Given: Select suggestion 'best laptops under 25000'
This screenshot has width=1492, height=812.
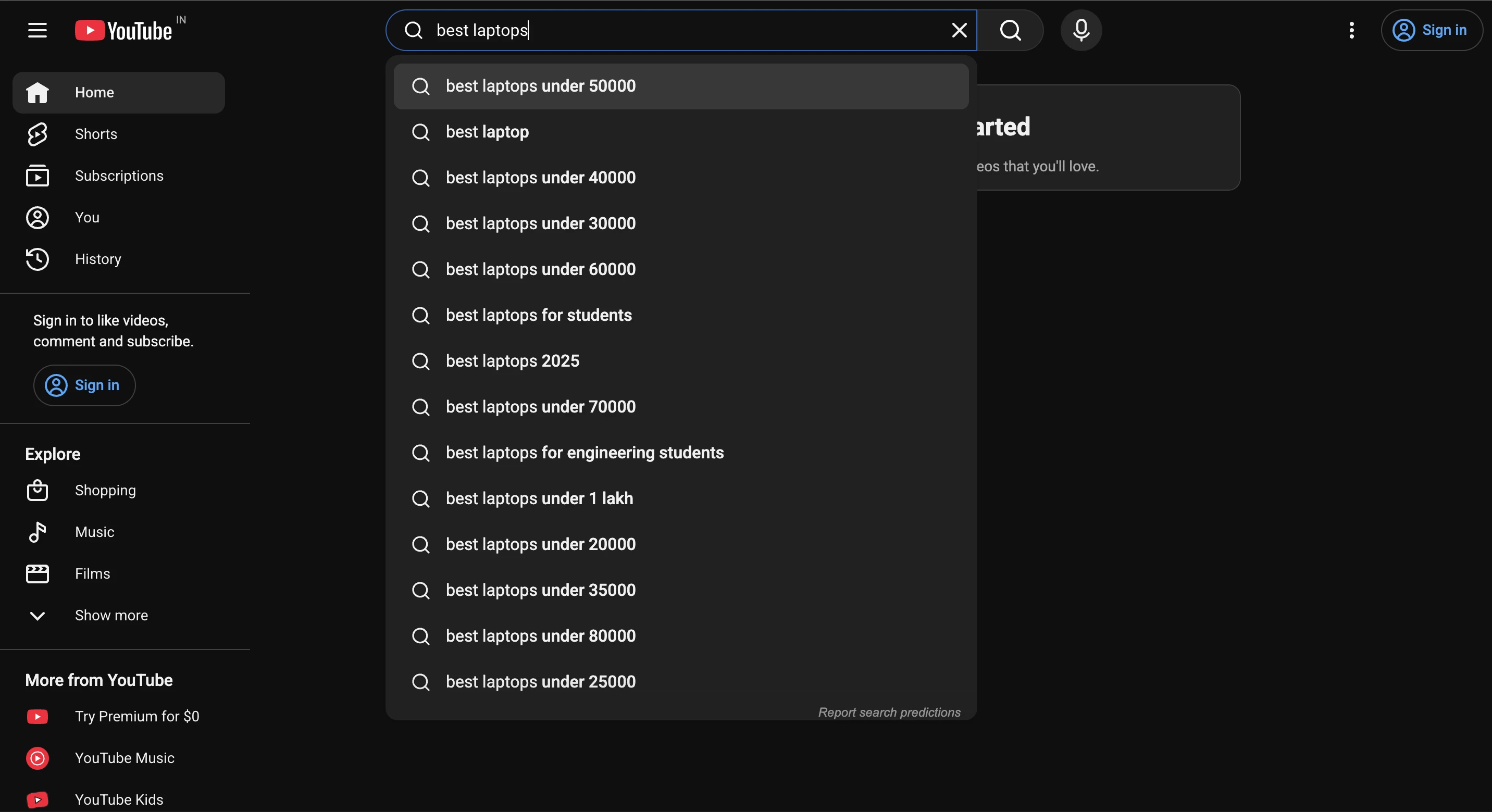Looking at the screenshot, I should click(x=681, y=681).
